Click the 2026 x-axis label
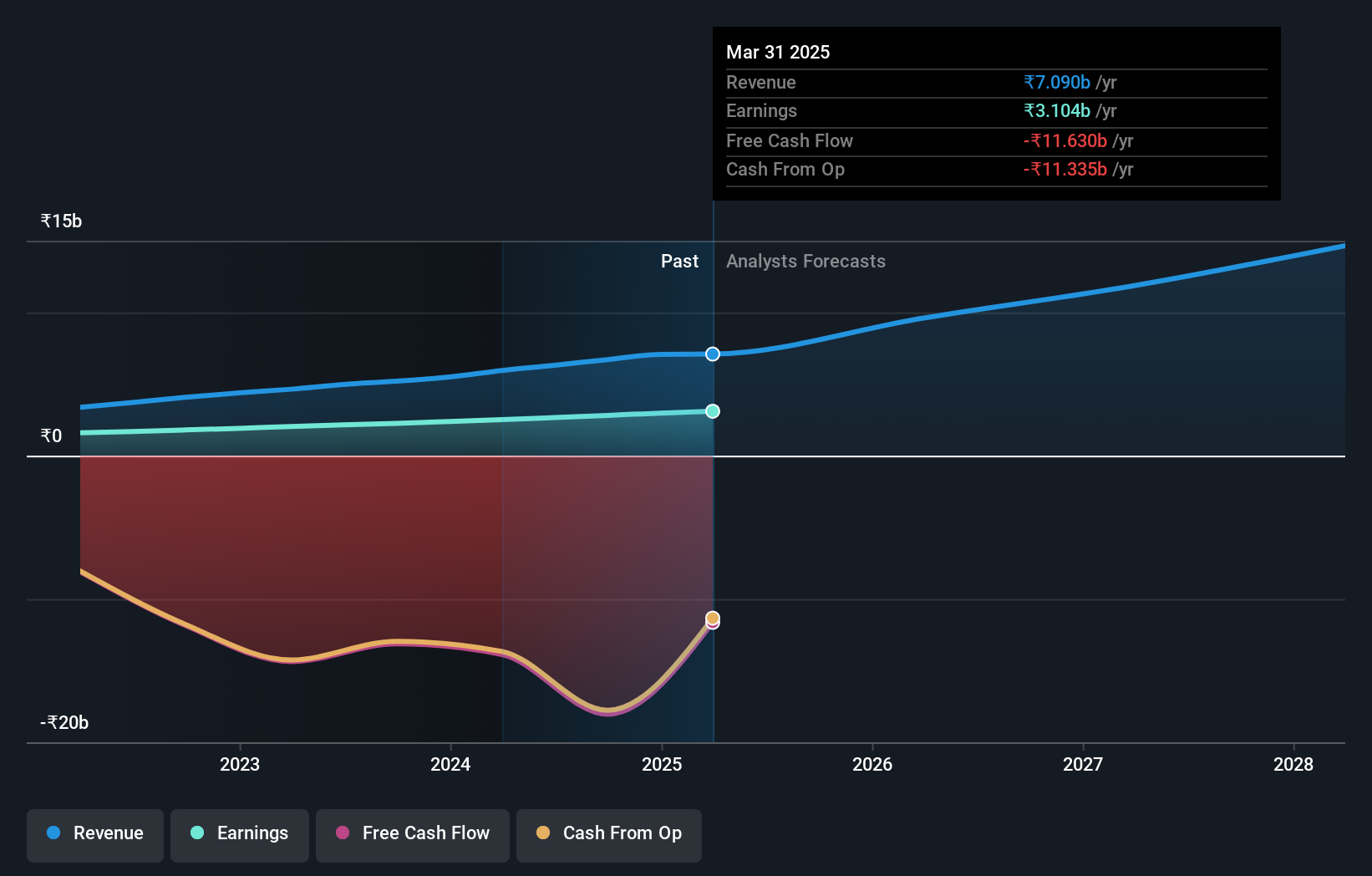Image resolution: width=1372 pixels, height=876 pixels. click(x=872, y=764)
